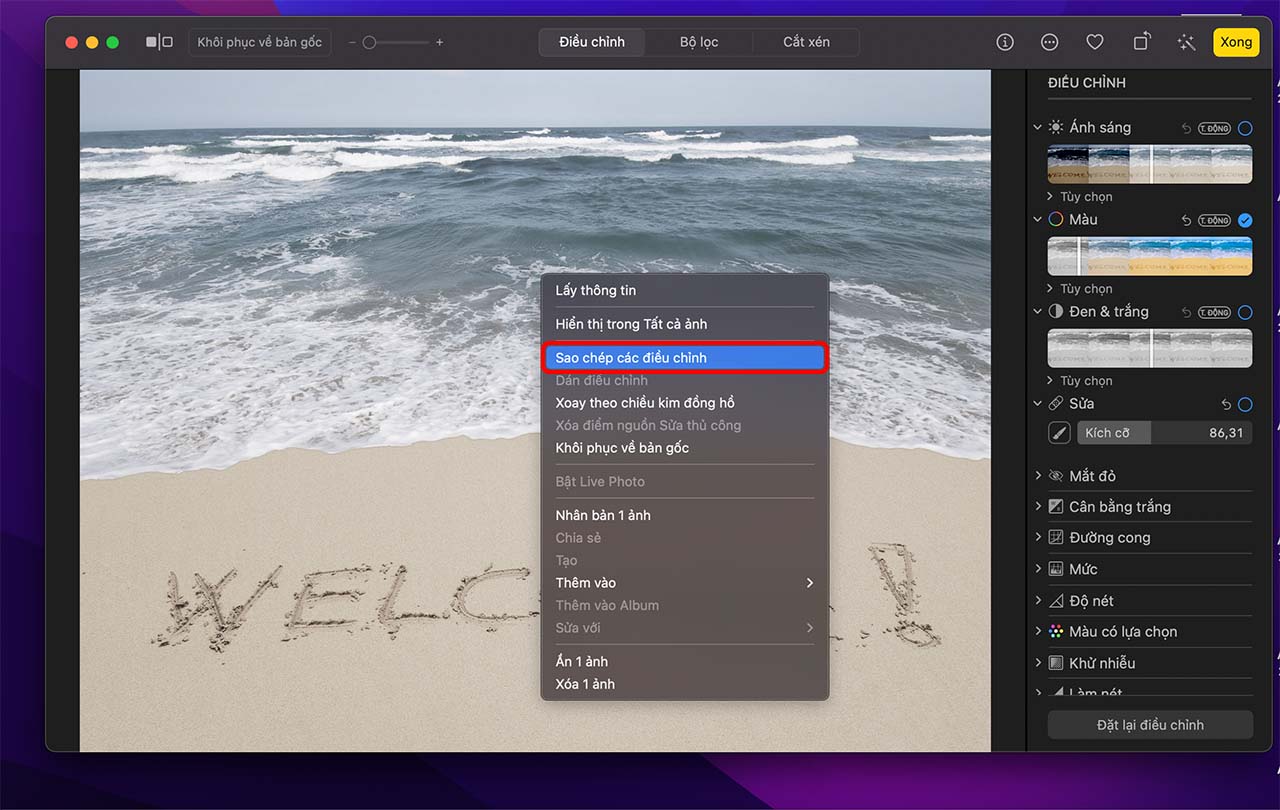Click the before/after comparison view icon

tap(159, 42)
